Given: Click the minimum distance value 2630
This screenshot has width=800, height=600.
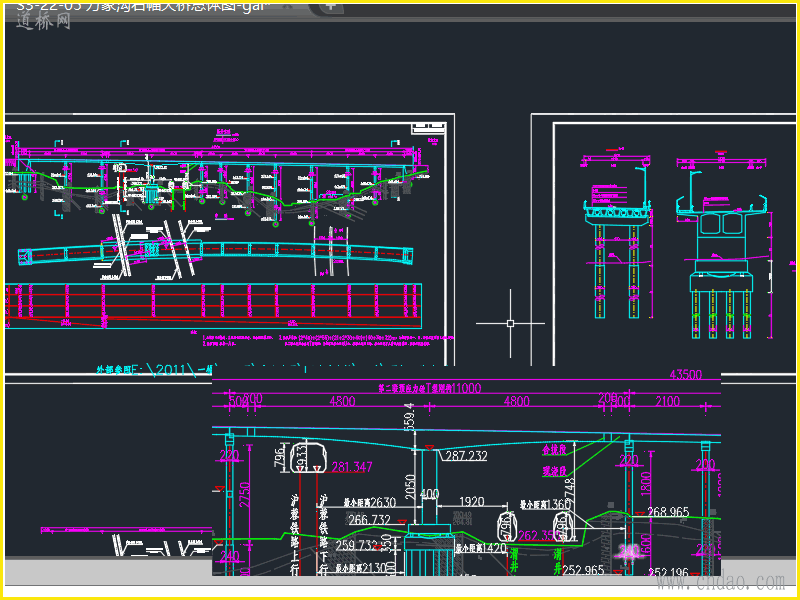Looking at the screenshot, I should (383, 503).
